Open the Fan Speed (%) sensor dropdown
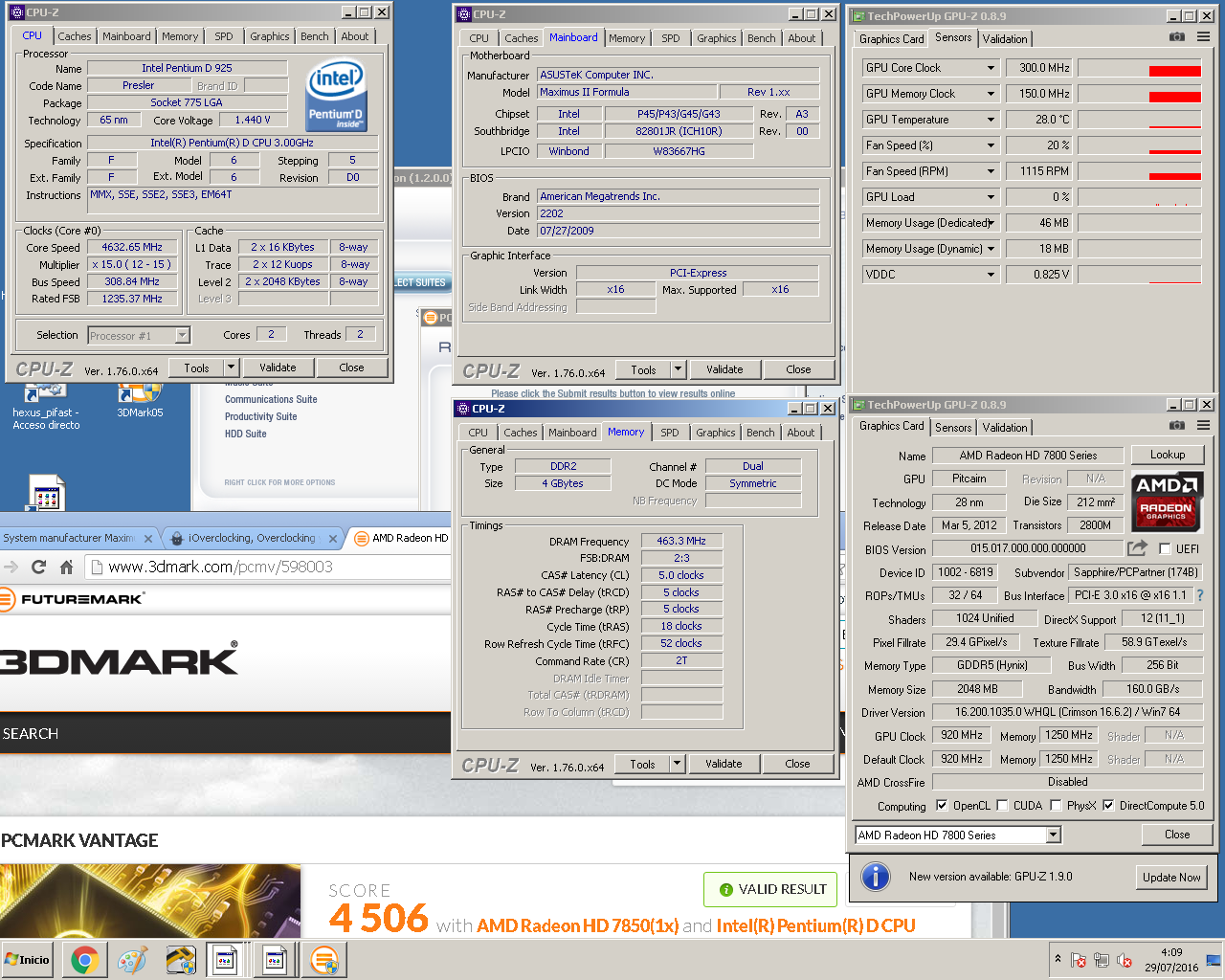The height and width of the screenshot is (980, 1225). [x=991, y=145]
